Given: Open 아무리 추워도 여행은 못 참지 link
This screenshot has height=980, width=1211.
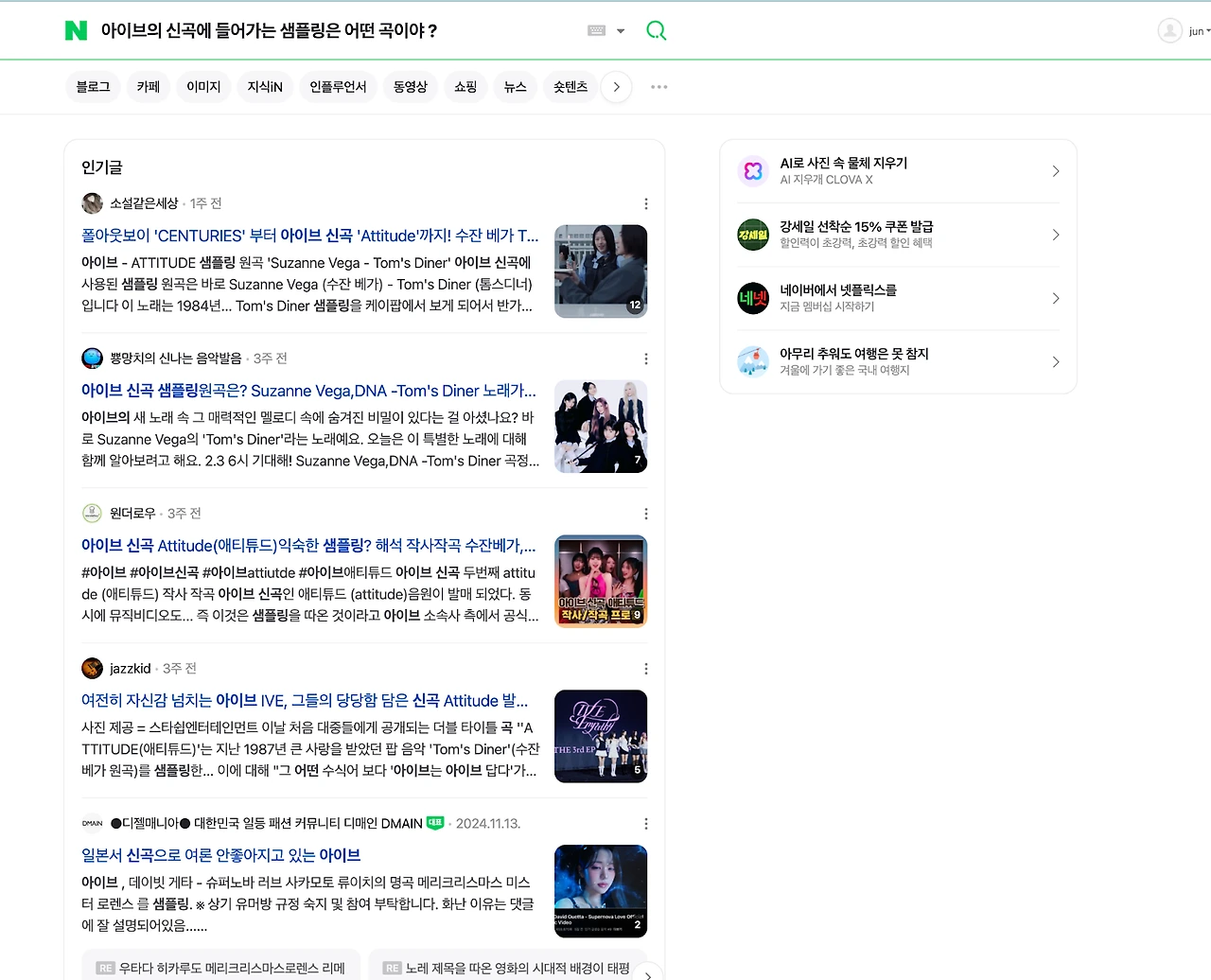Looking at the screenshot, I should 854,354.
